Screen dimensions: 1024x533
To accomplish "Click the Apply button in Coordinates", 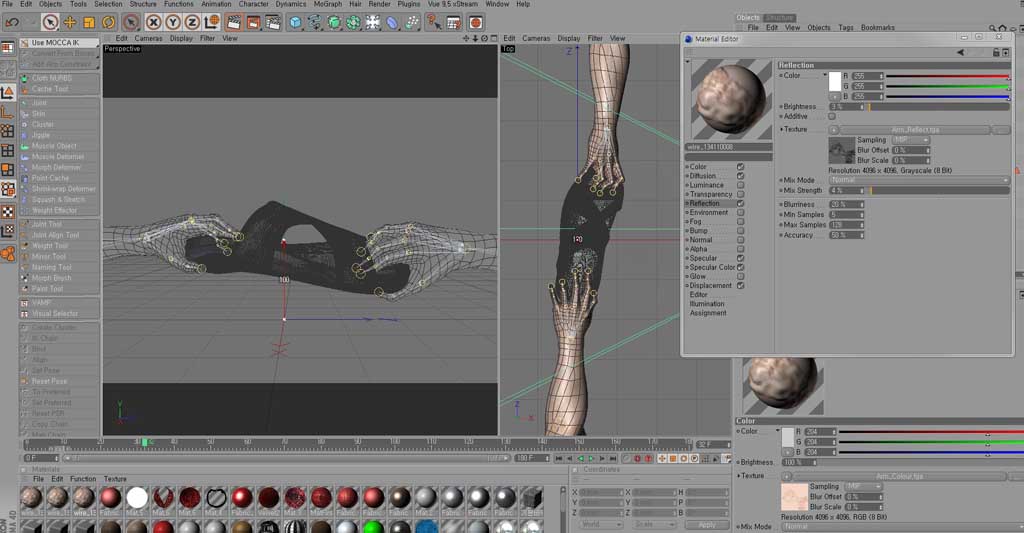I will pyautogui.click(x=707, y=525).
